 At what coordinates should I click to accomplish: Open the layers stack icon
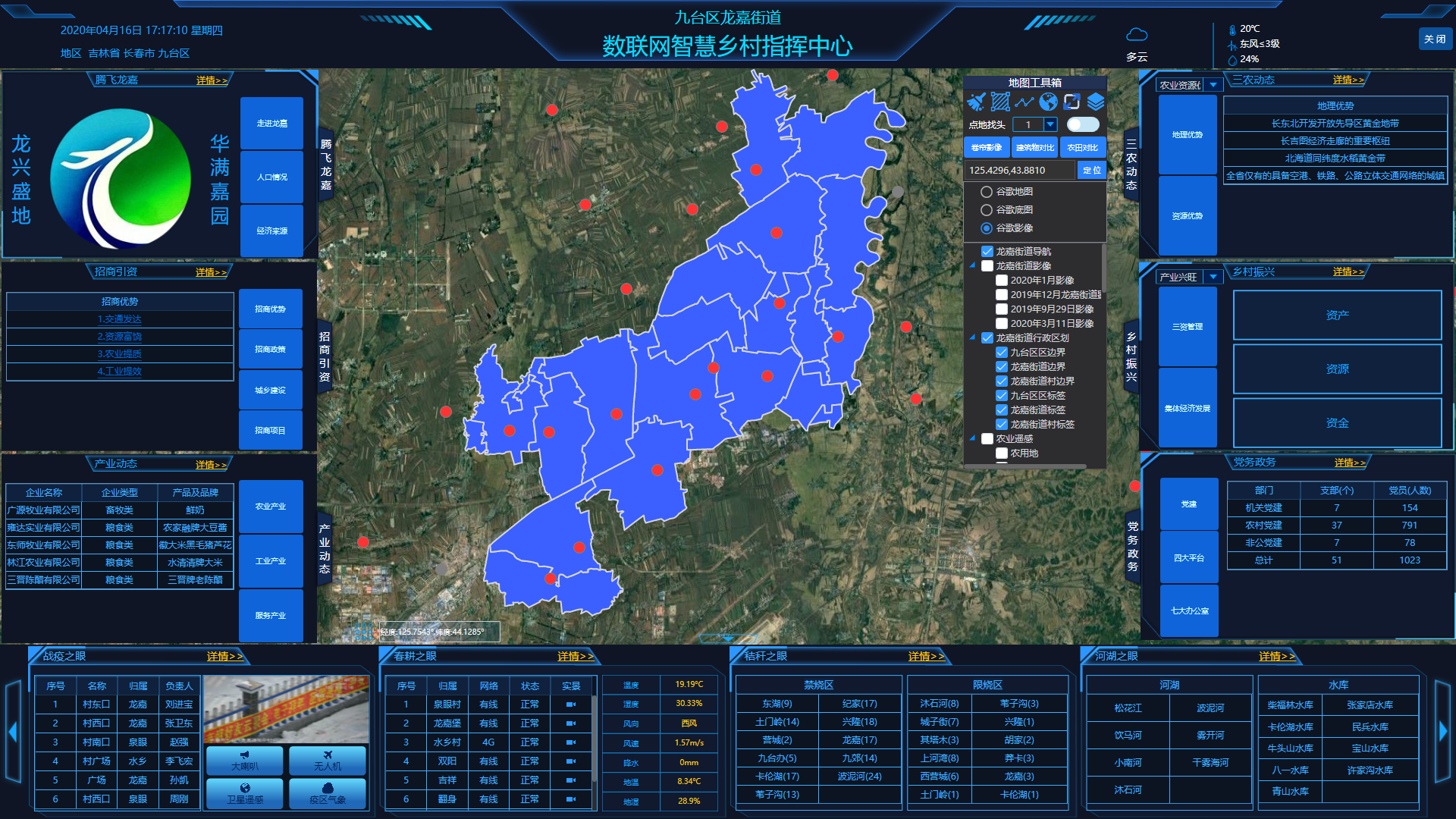click(1096, 102)
